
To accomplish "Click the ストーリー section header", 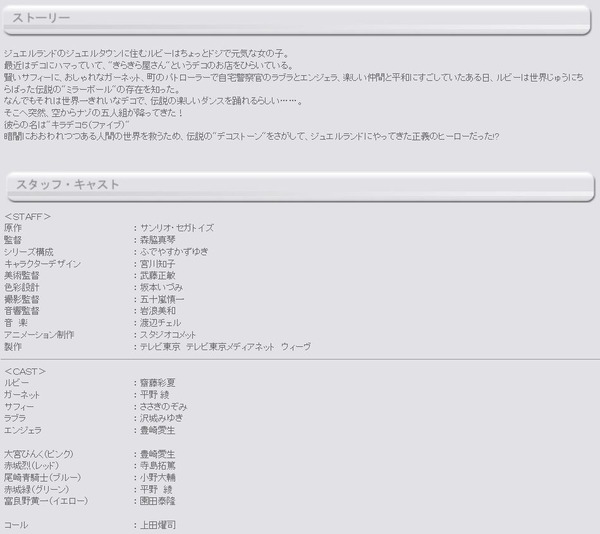I will click(297, 20).
